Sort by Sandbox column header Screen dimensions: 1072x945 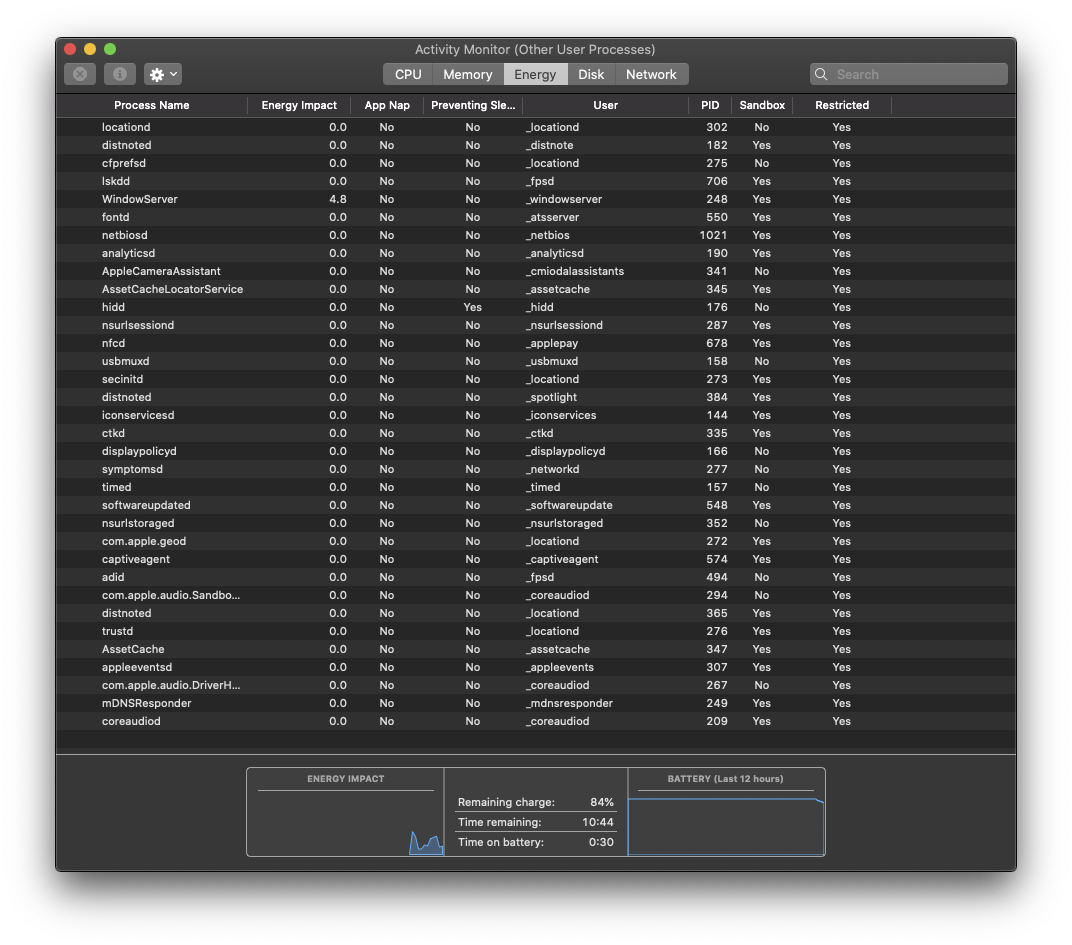click(762, 105)
